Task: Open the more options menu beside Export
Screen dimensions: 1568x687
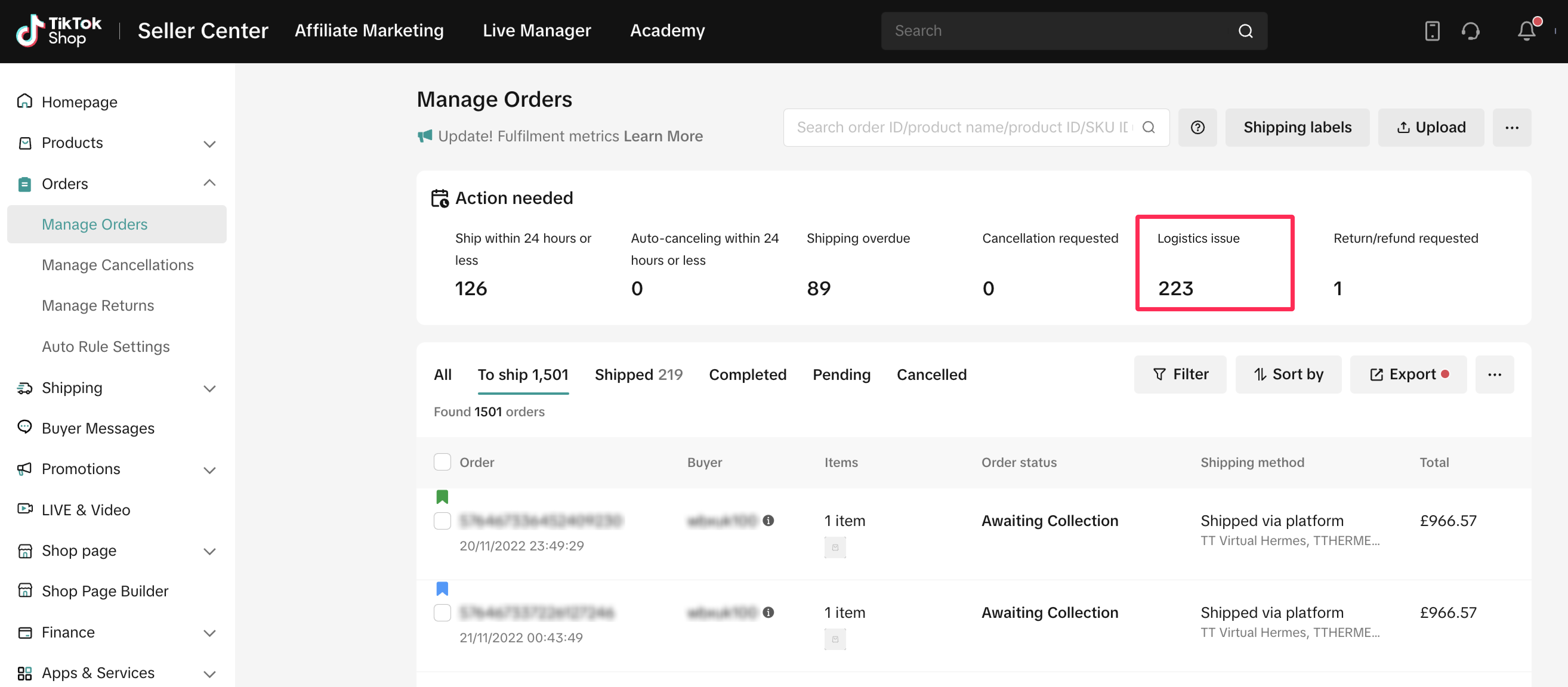Action: coord(1494,374)
